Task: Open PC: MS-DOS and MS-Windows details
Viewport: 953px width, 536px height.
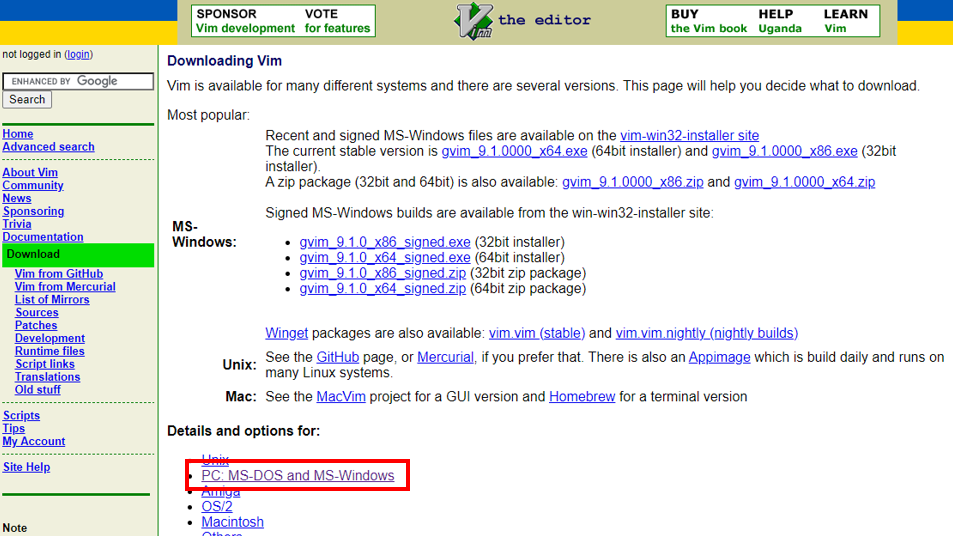Action: point(298,476)
